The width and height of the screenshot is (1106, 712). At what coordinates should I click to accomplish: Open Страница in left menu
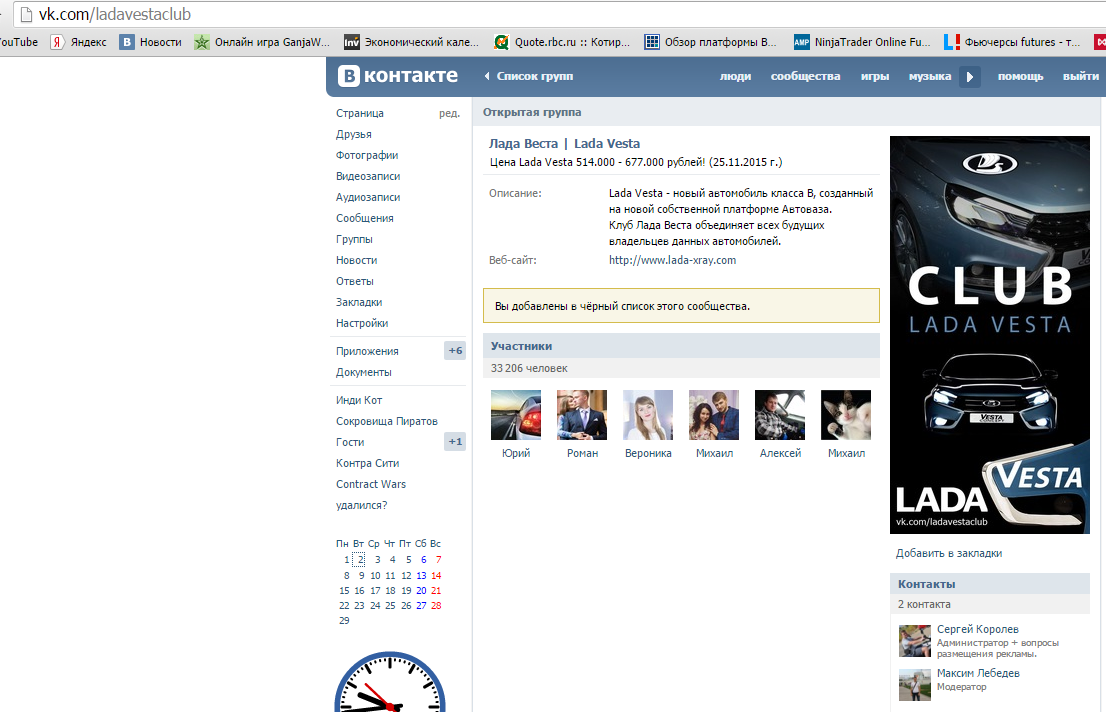point(360,113)
